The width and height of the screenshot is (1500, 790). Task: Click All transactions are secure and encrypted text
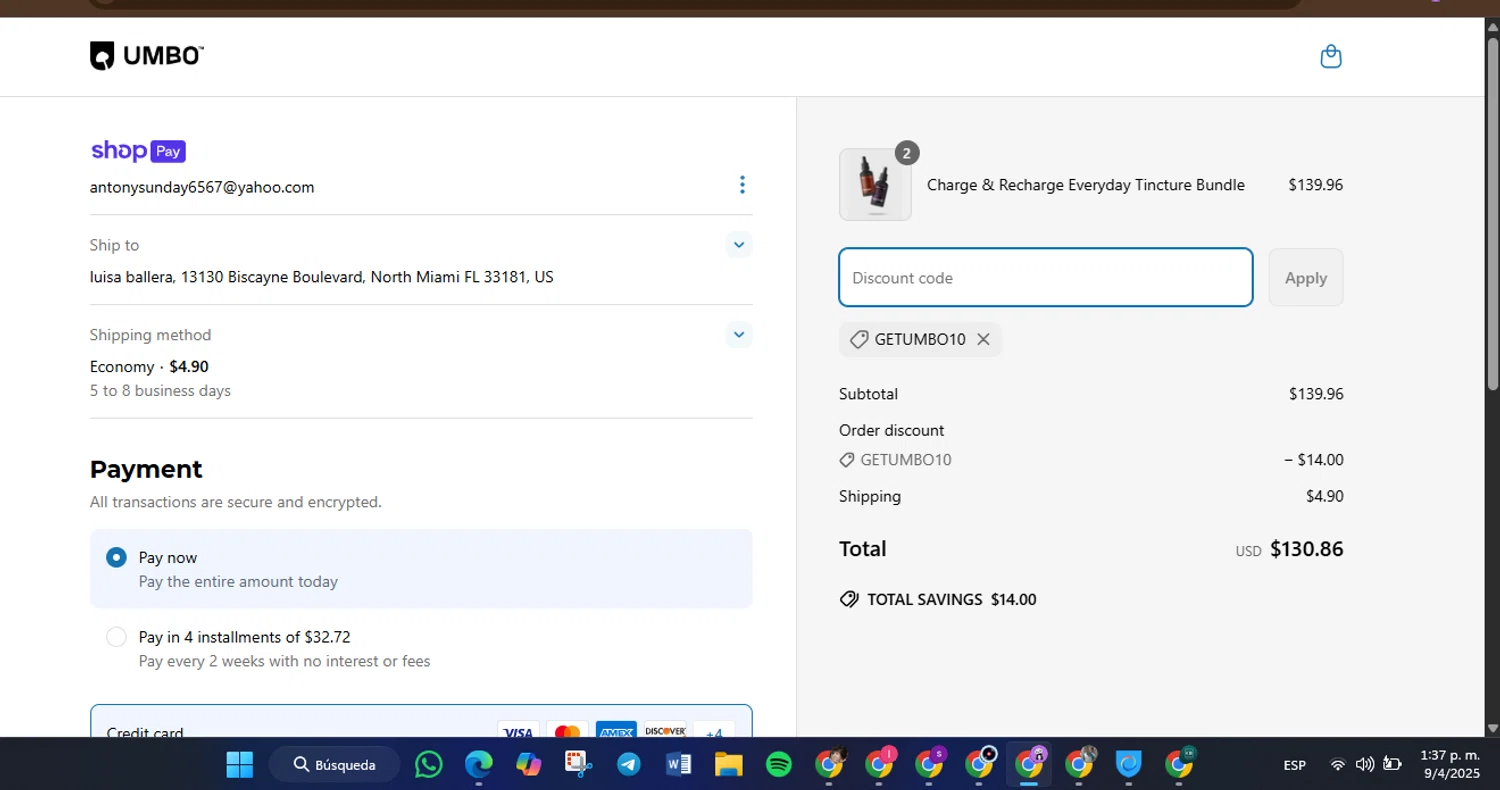click(x=236, y=502)
